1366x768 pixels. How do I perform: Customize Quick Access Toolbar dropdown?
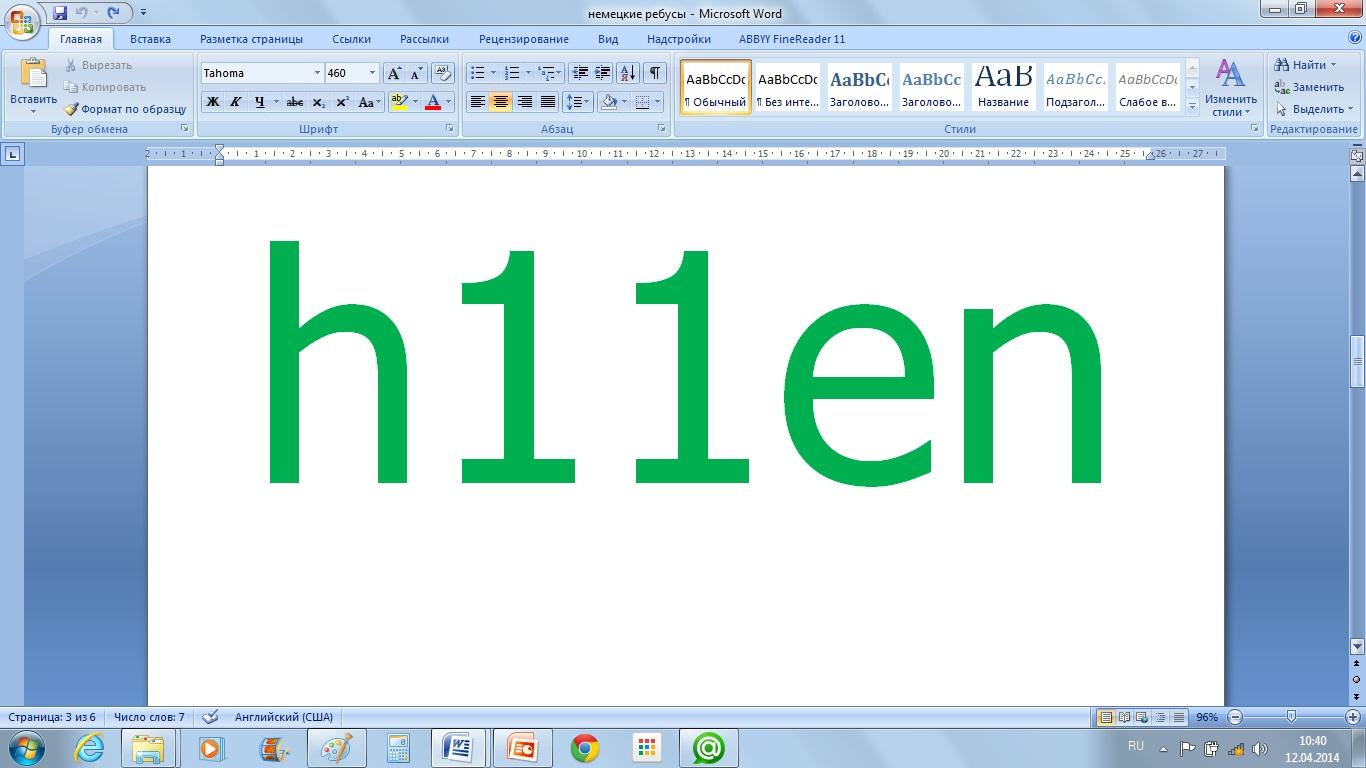[143, 13]
